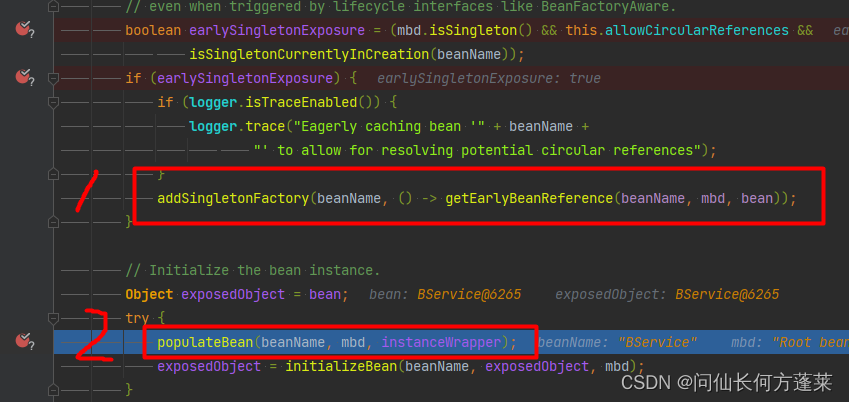The image size is (849, 402).
Task: Collapse the if (logger.isTraceEnabled()) block
Action: (x=53, y=102)
